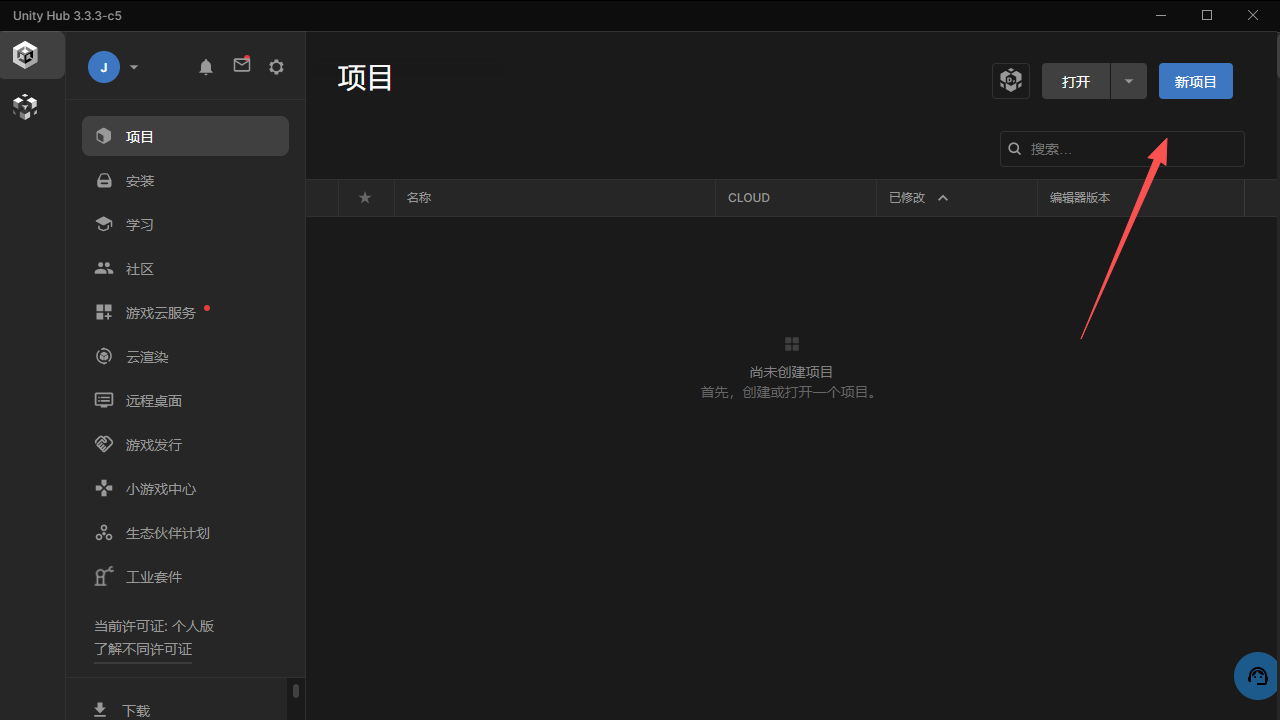The width and height of the screenshot is (1280, 720).
Task: Minimize the Unity Hub window
Action: click(x=1161, y=15)
